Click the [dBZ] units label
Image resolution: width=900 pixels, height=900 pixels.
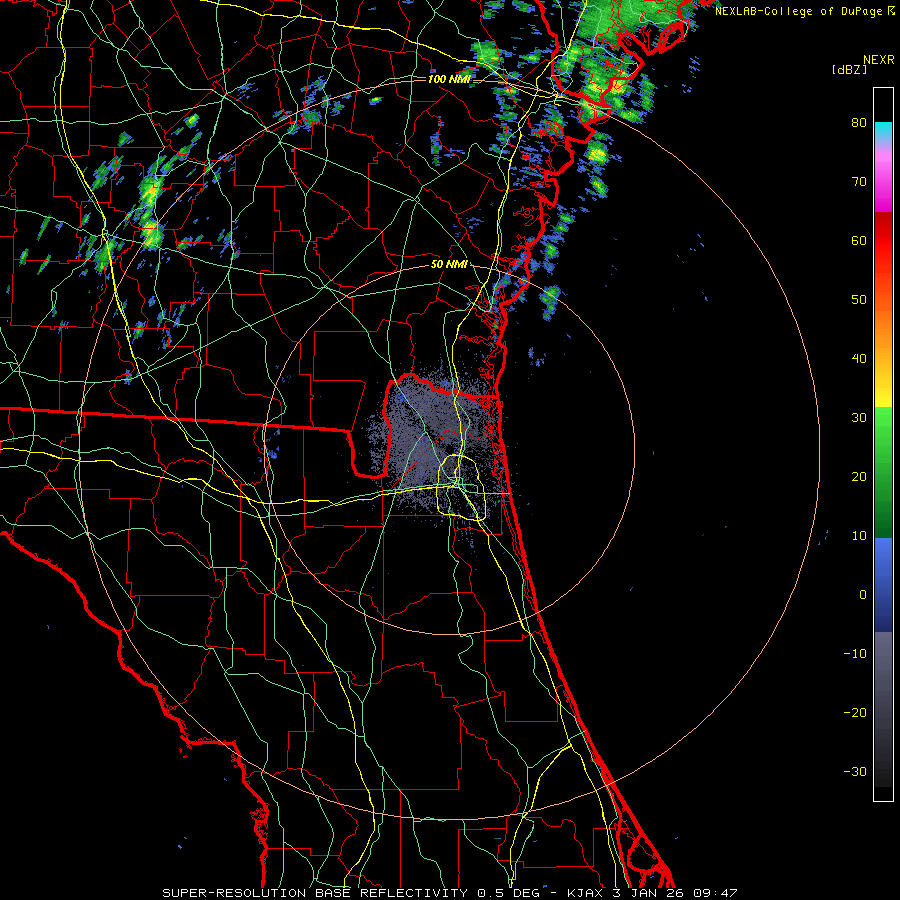849,69
